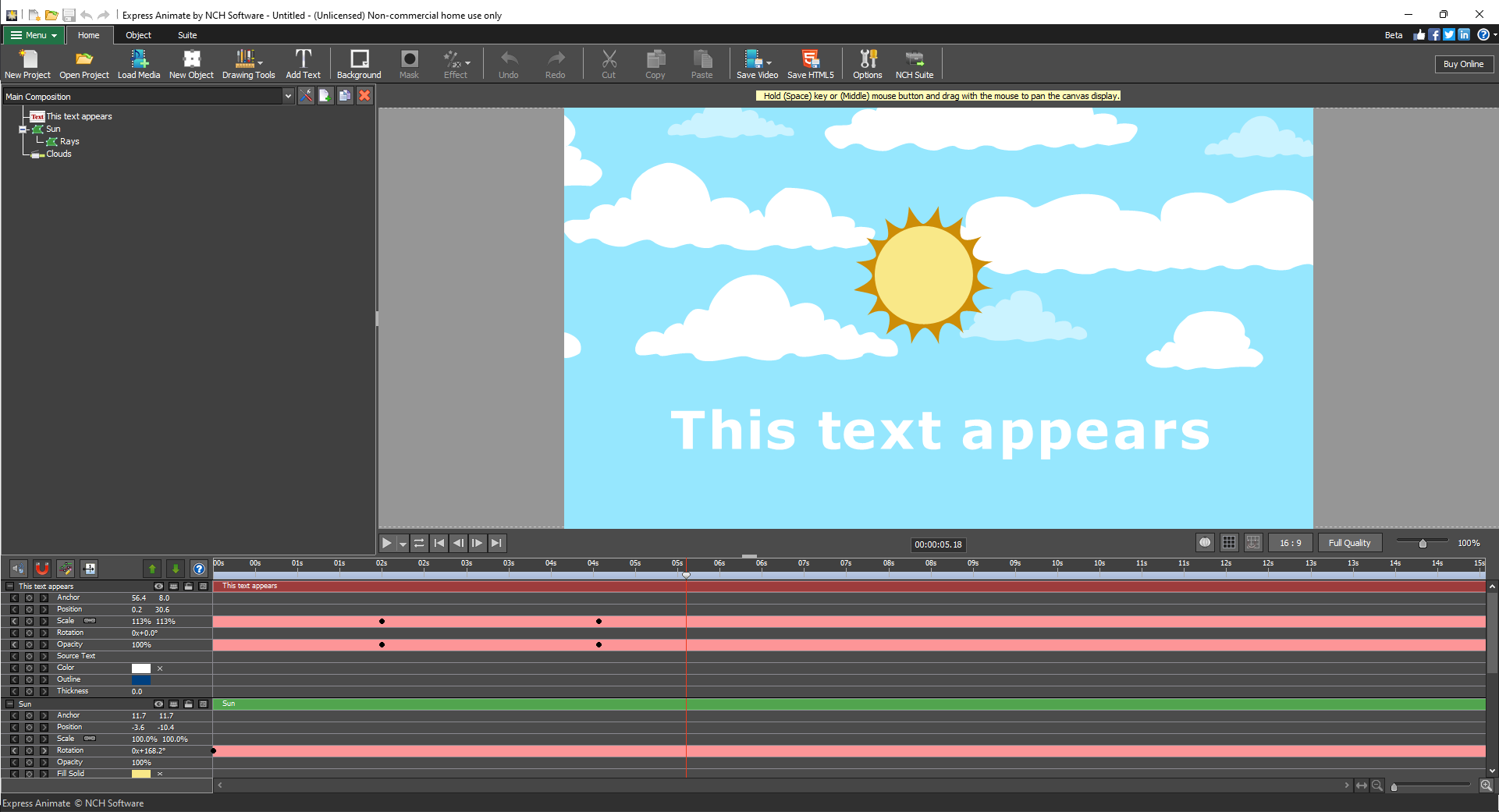1499x812 pixels.
Task: Open the NCH Suite icon
Action: (915, 63)
